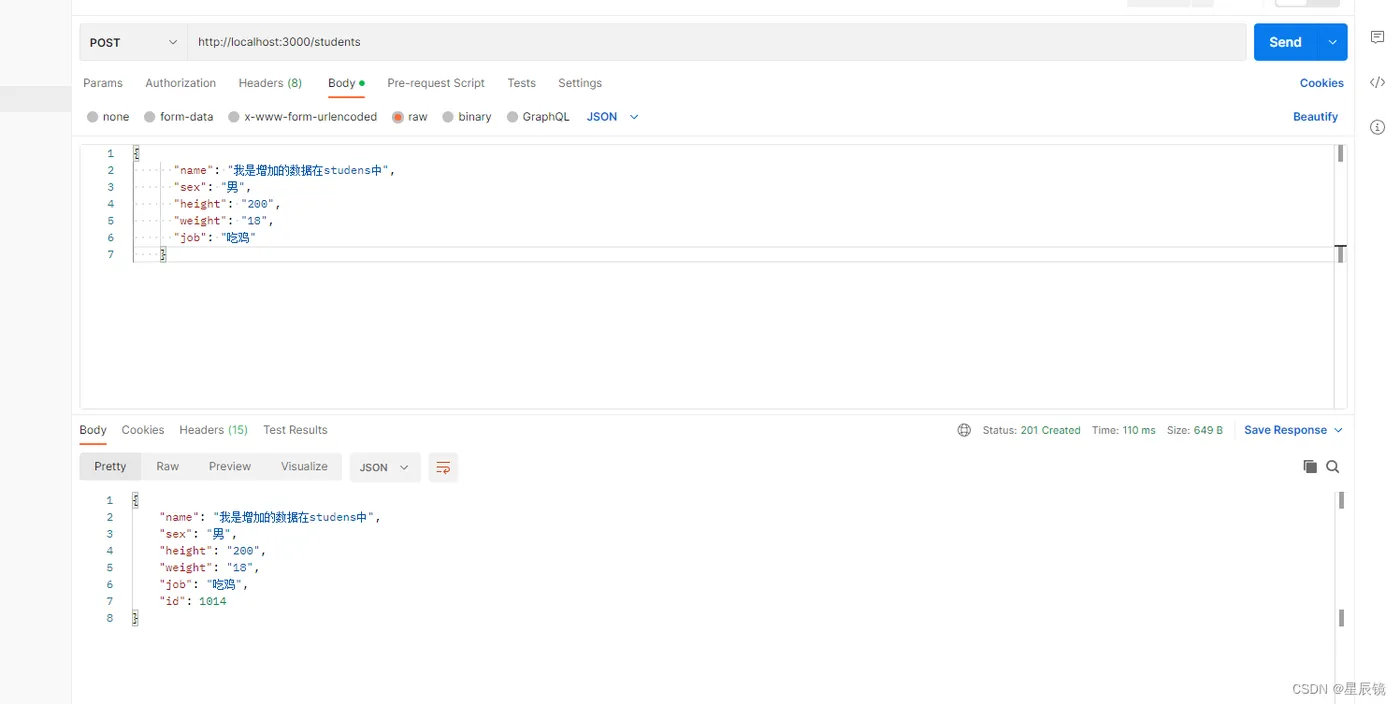1400x704 pixels.
Task: Click the Beautify link
Action: click(x=1315, y=117)
